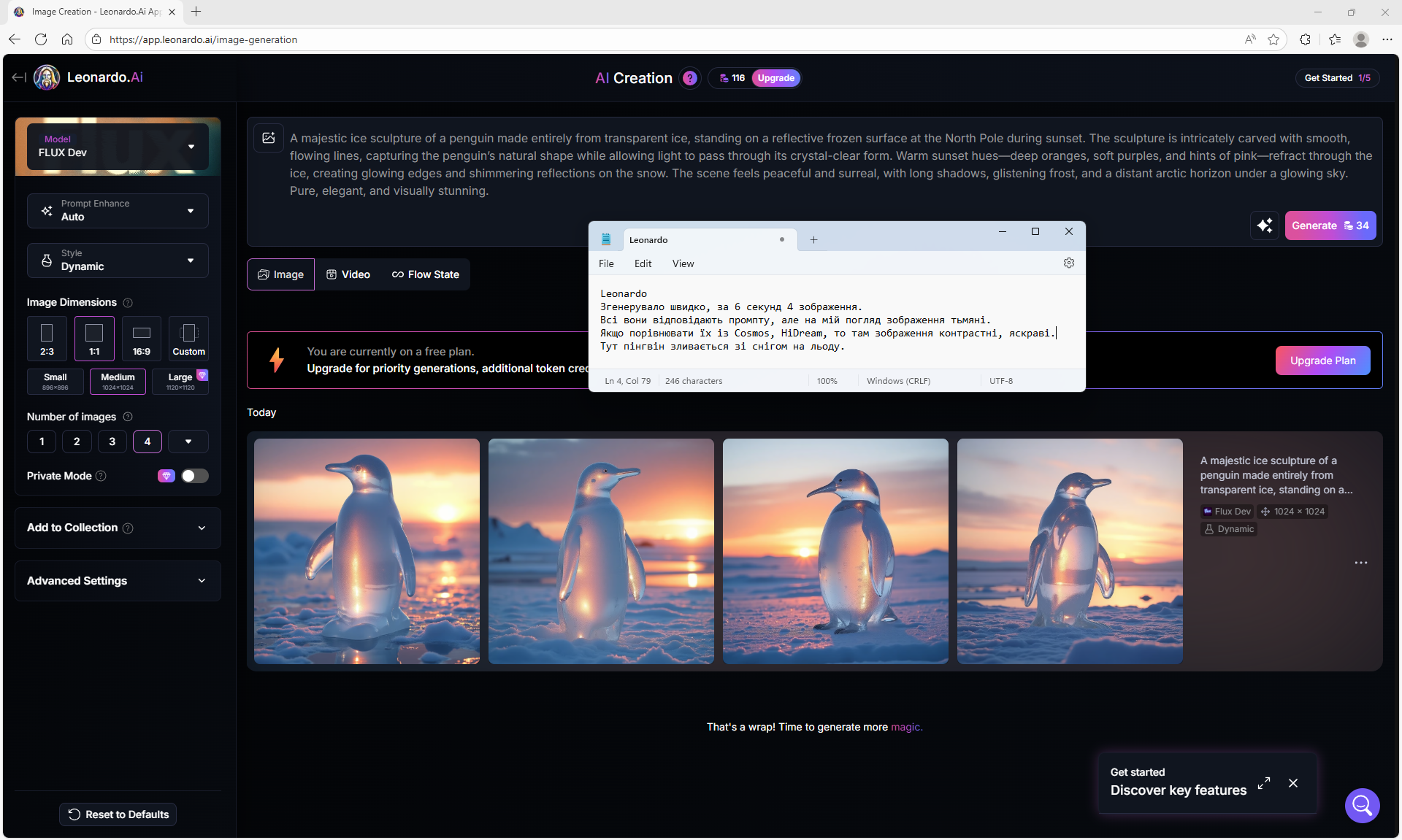The image size is (1402, 840).
Task: Click the purple support chat bubble icon
Action: [x=1362, y=805]
